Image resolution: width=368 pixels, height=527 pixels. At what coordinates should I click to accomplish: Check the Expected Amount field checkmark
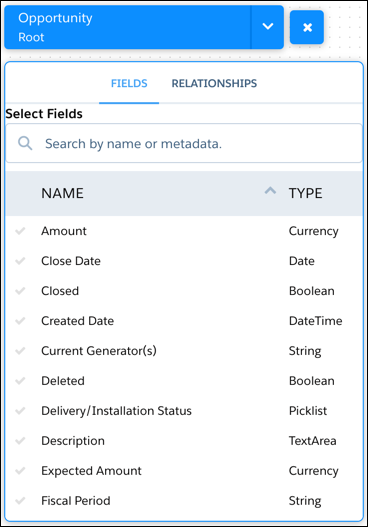20,471
